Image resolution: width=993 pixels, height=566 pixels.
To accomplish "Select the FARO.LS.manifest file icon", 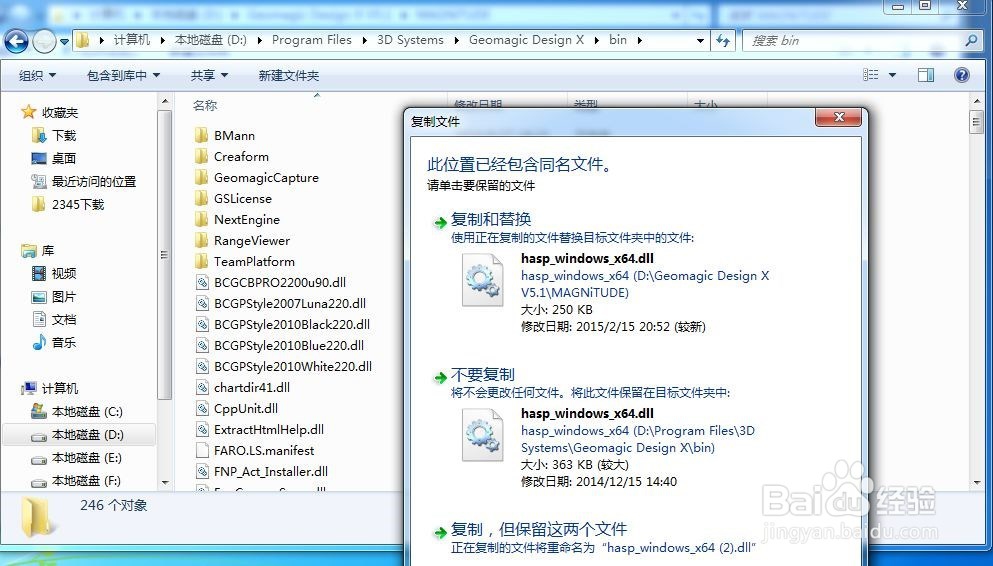I will [202, 450].
